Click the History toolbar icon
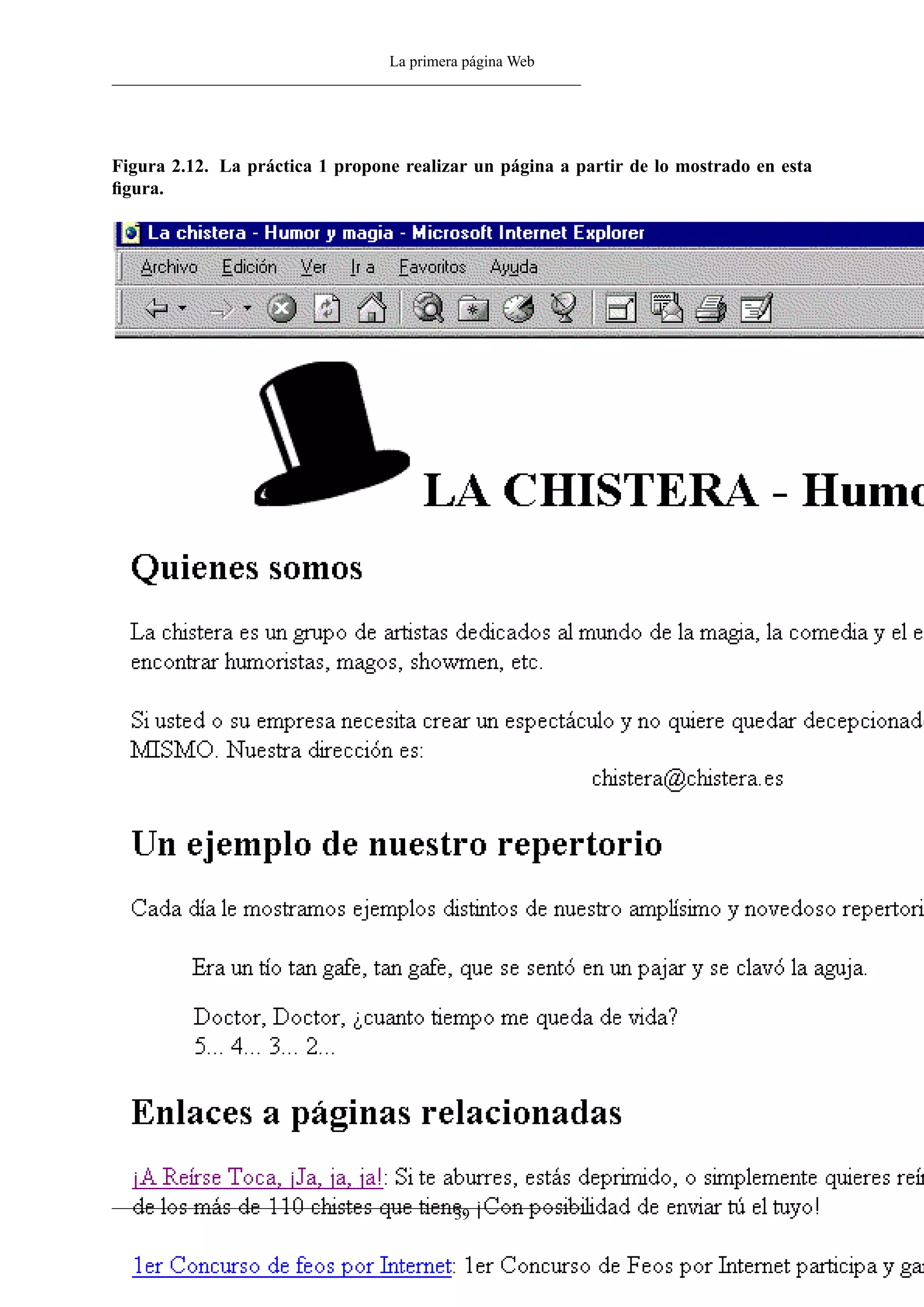This screenshot has height=1307, width=924. 518,309
